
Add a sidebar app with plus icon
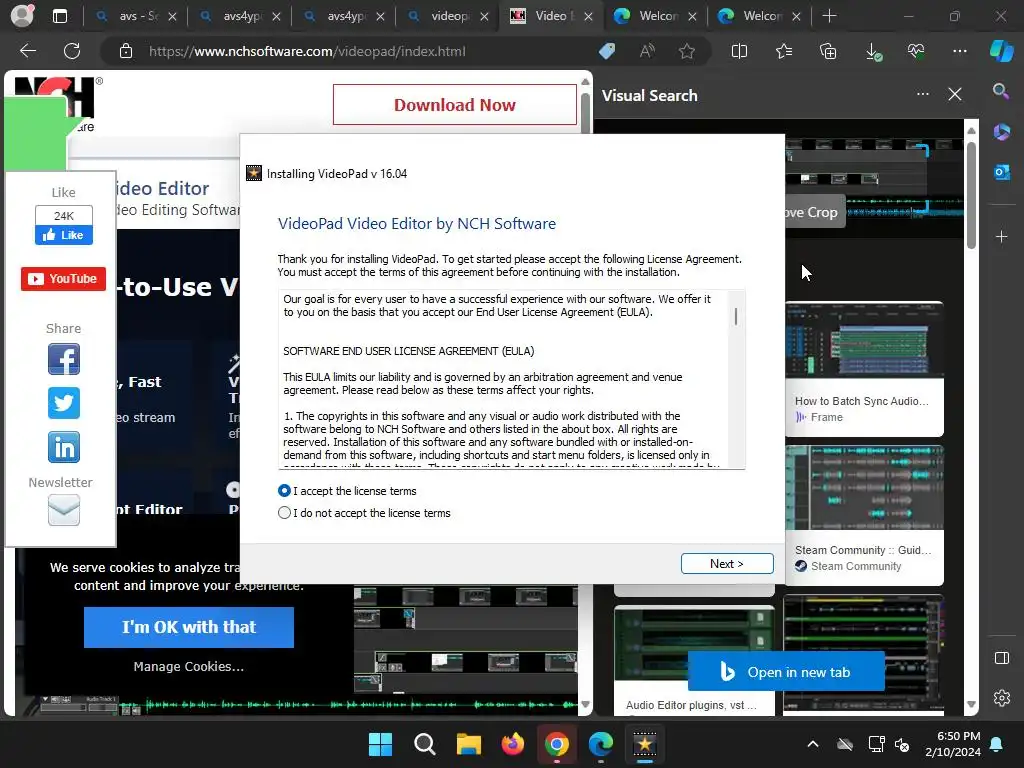pos(1001,236)
